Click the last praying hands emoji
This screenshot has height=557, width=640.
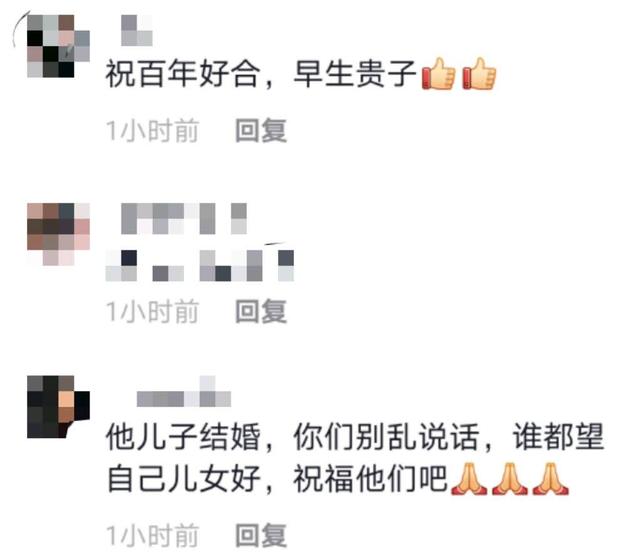click(551, 479)
